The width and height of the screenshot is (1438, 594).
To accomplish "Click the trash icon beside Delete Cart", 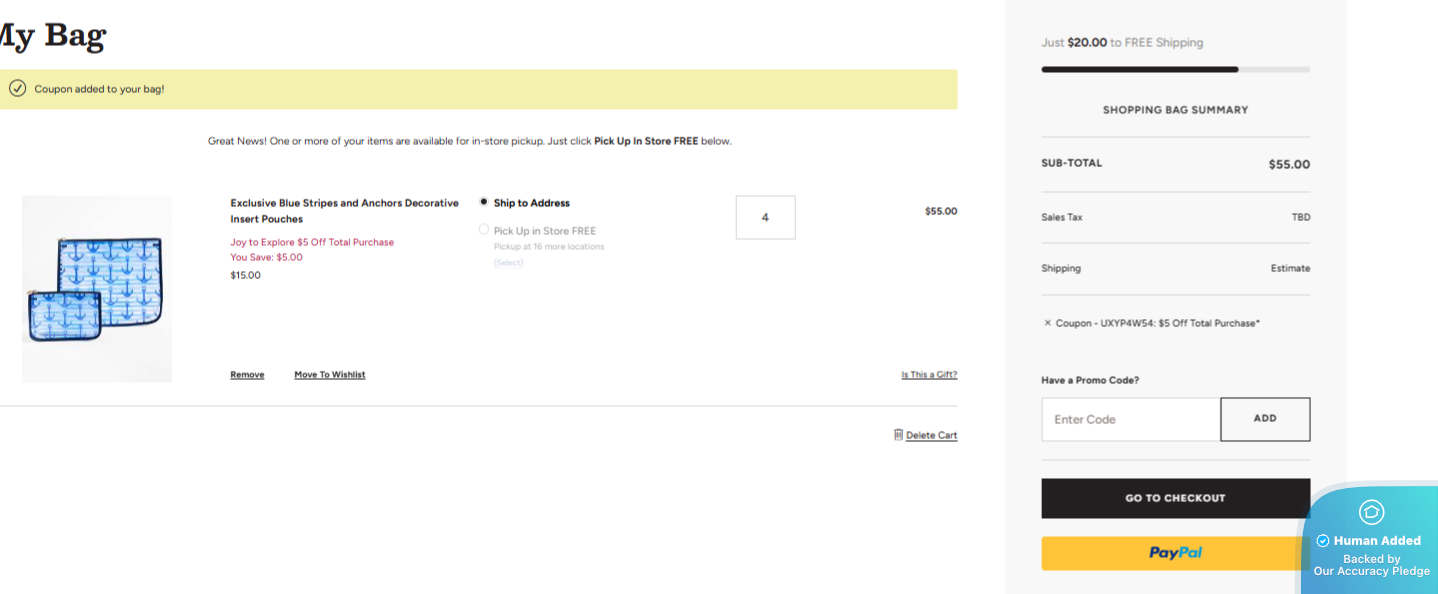I will [898, 434].
